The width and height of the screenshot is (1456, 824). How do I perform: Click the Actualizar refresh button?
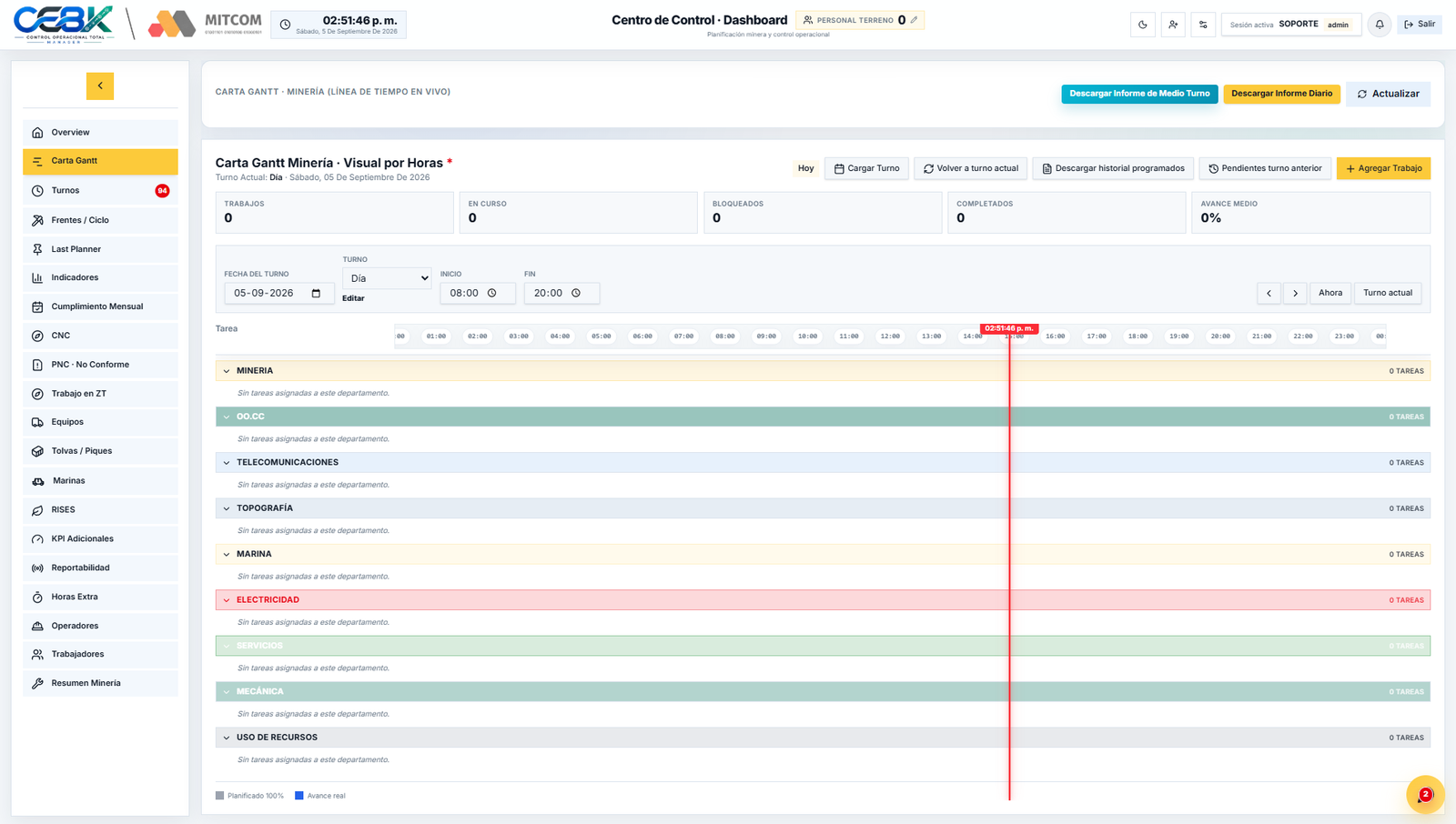pyautogui.click(x=1388, y=94)
